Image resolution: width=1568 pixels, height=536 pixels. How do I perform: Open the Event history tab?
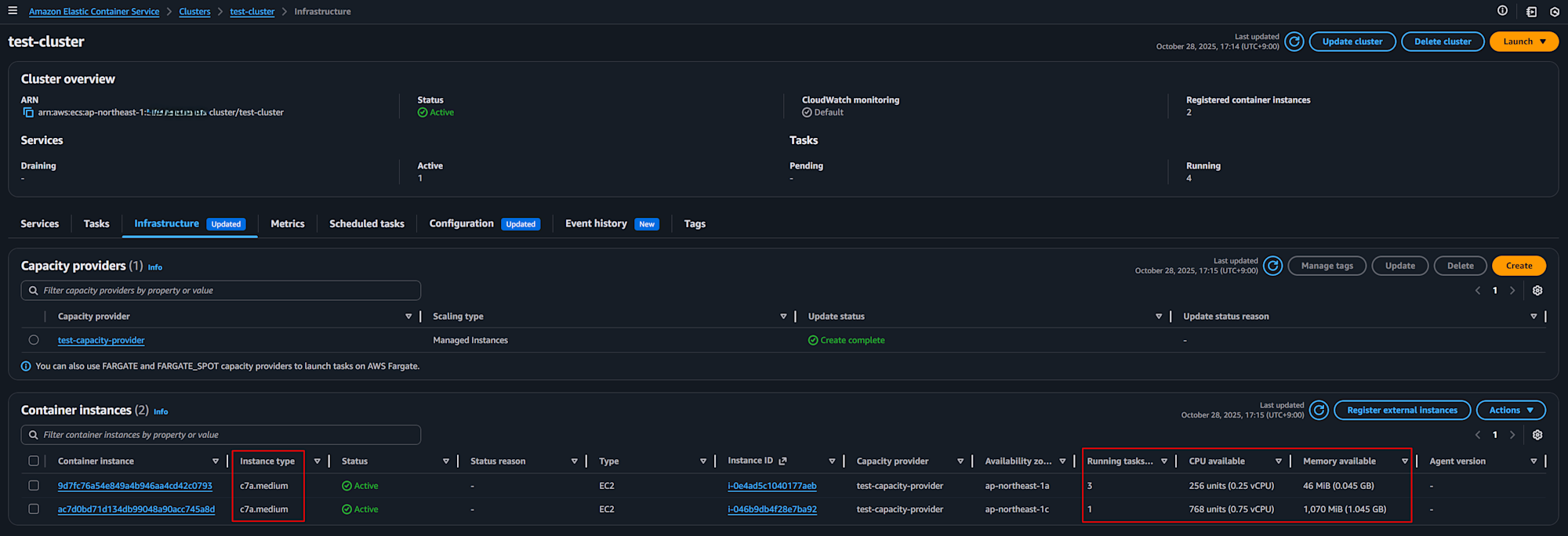point(596,224)
